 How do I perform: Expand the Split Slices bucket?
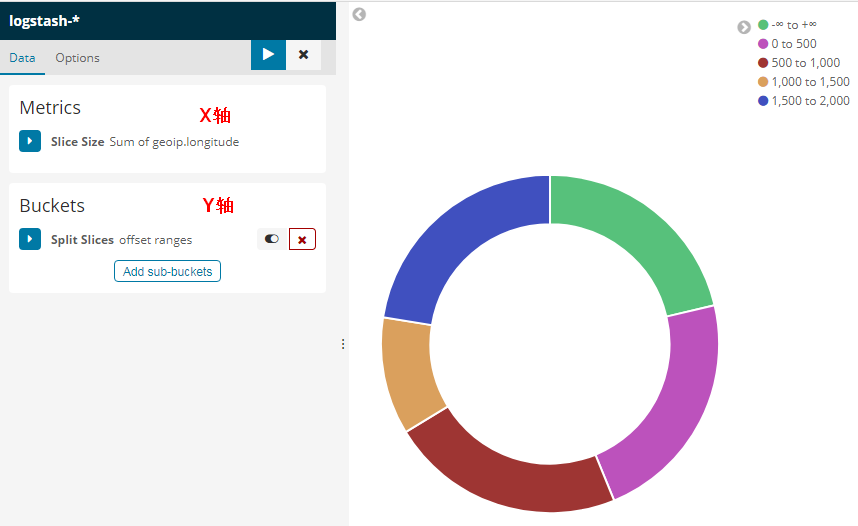pyautogui.click(x=30, y=239)
